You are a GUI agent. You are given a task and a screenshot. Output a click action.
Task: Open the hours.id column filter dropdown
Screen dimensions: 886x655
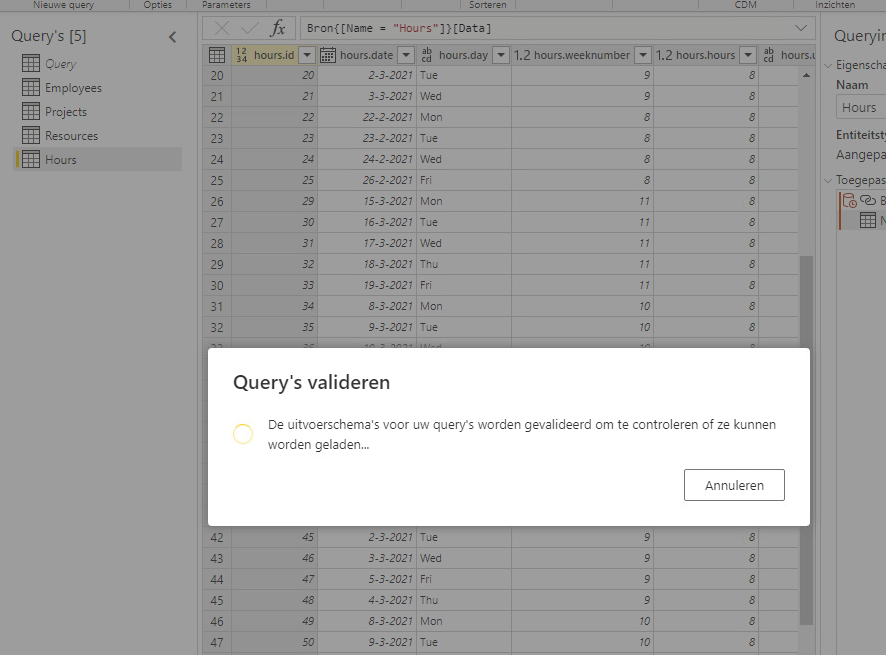(x=307, y=55)
